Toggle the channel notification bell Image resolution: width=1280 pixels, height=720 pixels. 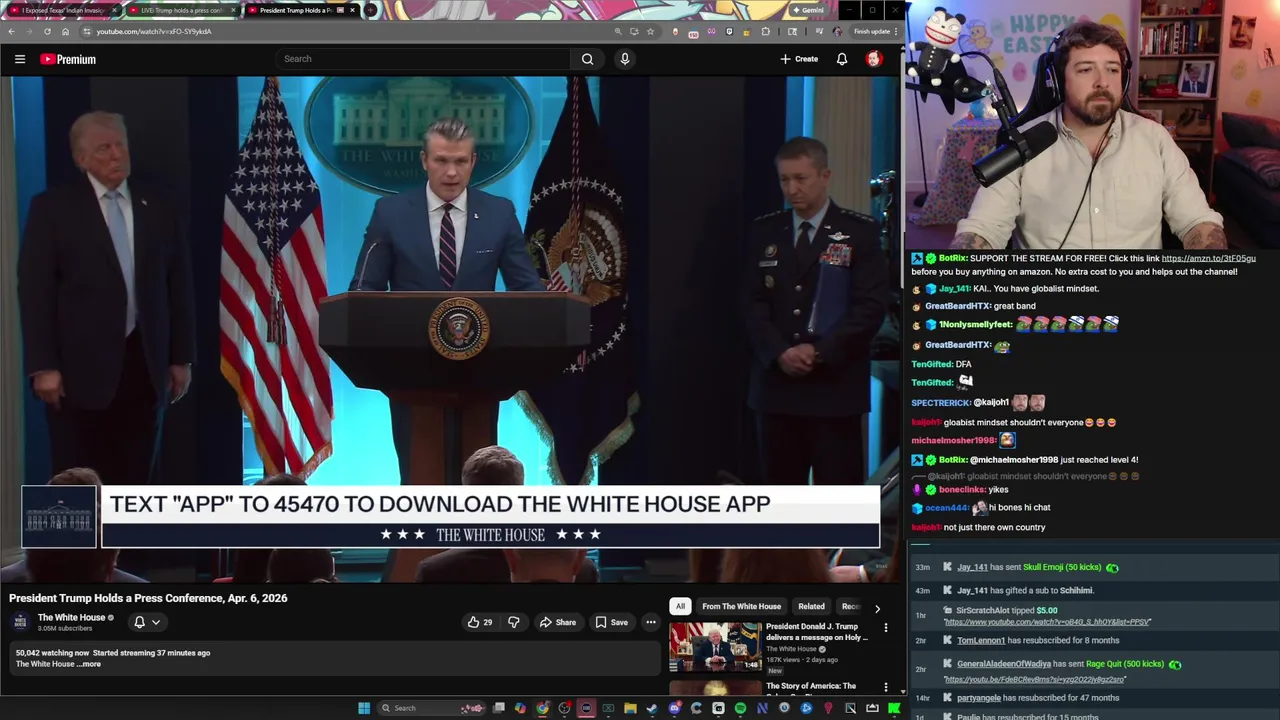pos(139,622)
